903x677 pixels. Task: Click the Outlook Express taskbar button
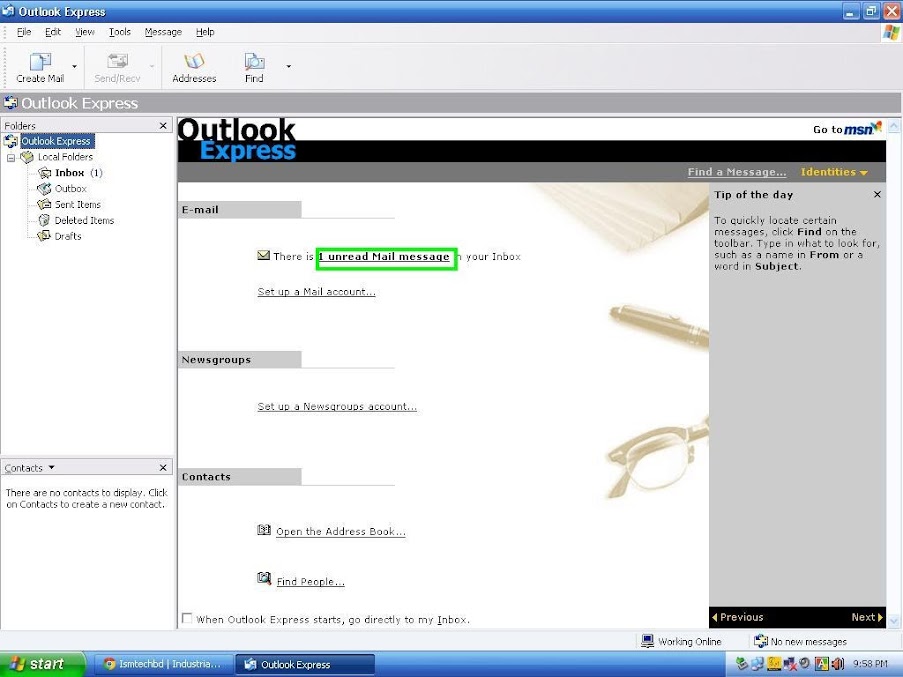(x=305, y=664)
